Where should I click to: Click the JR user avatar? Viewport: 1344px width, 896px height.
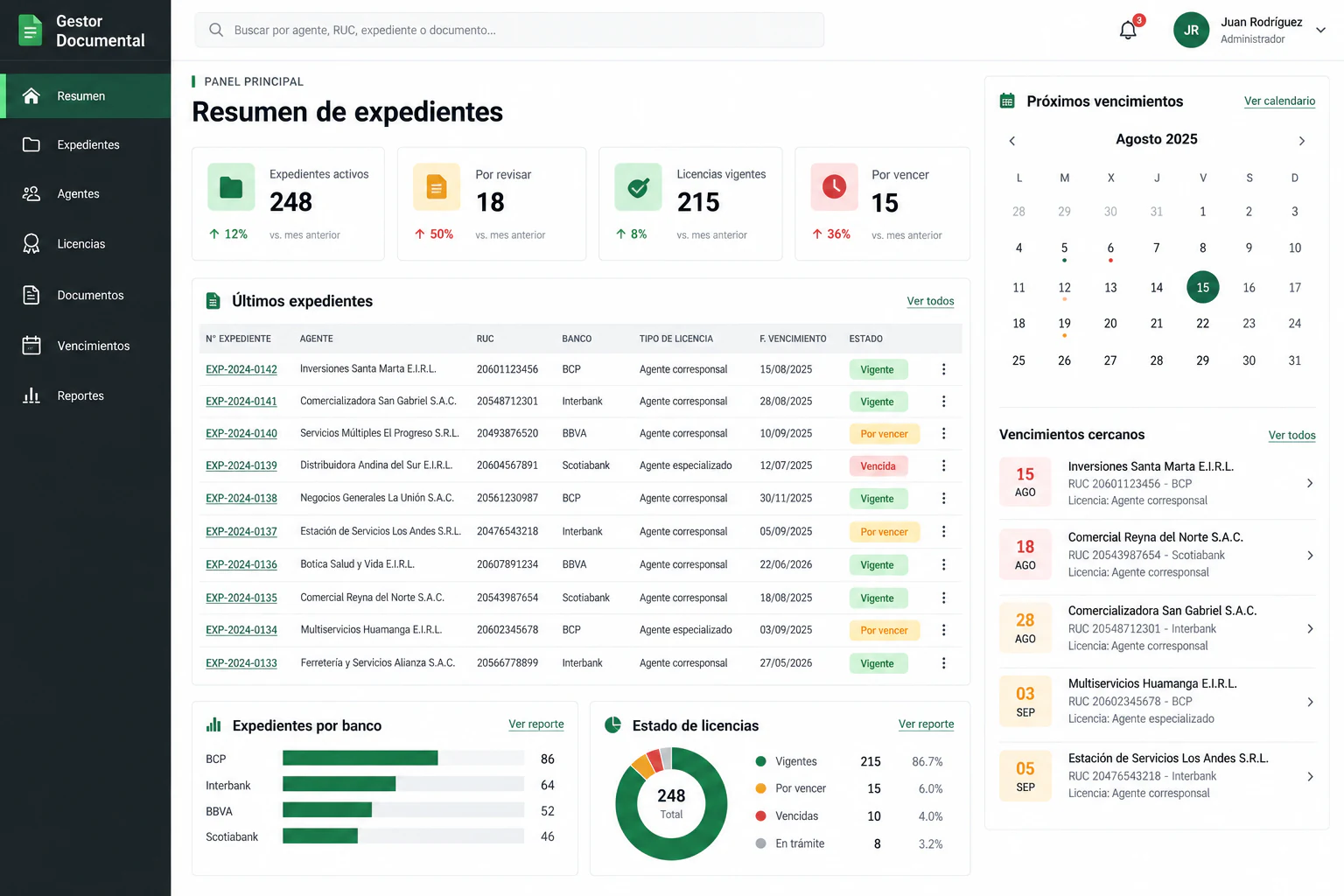point(1191,30)
